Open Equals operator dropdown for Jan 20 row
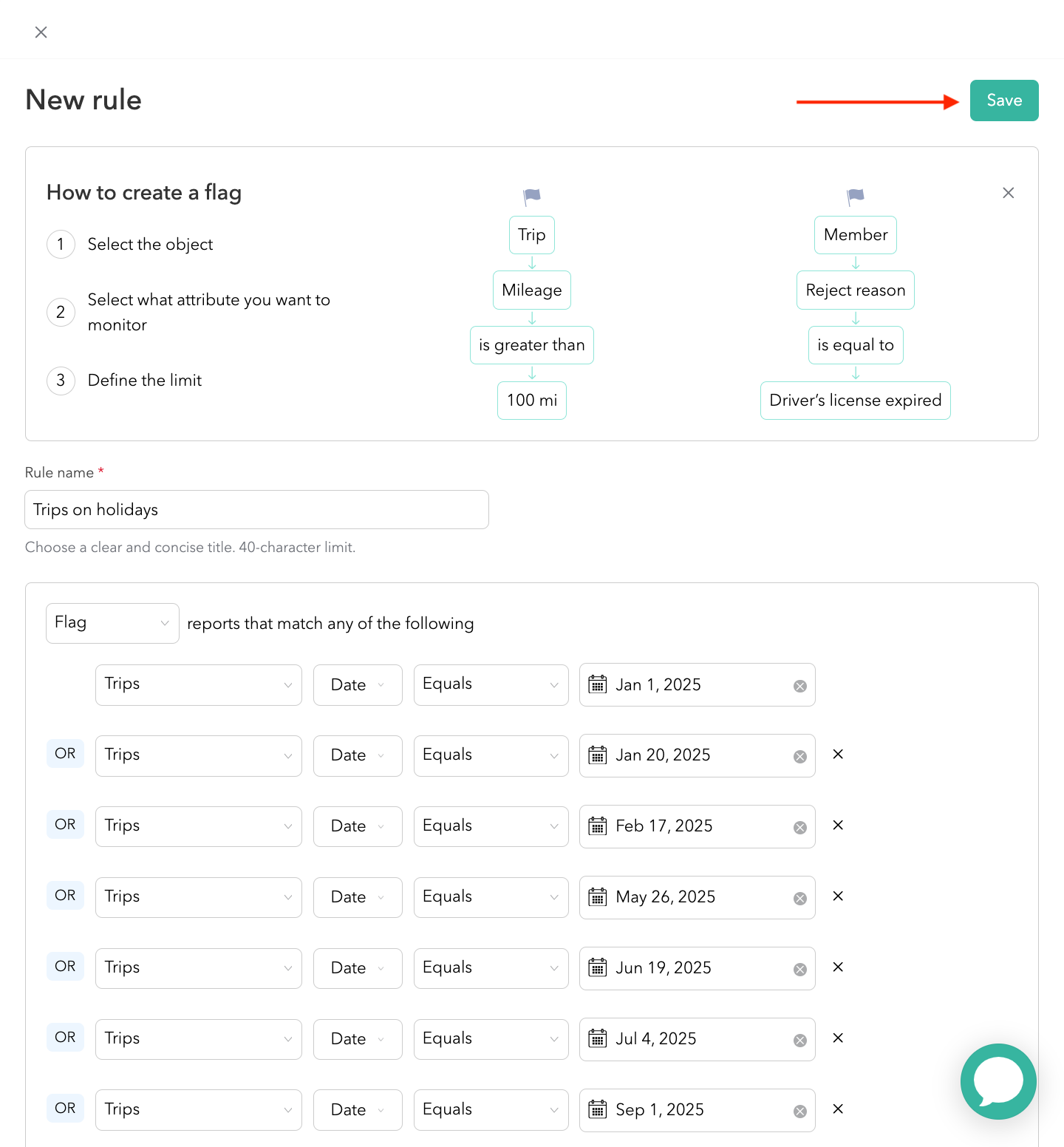This screenshot has height=1147, width=1064. [491, 755]
